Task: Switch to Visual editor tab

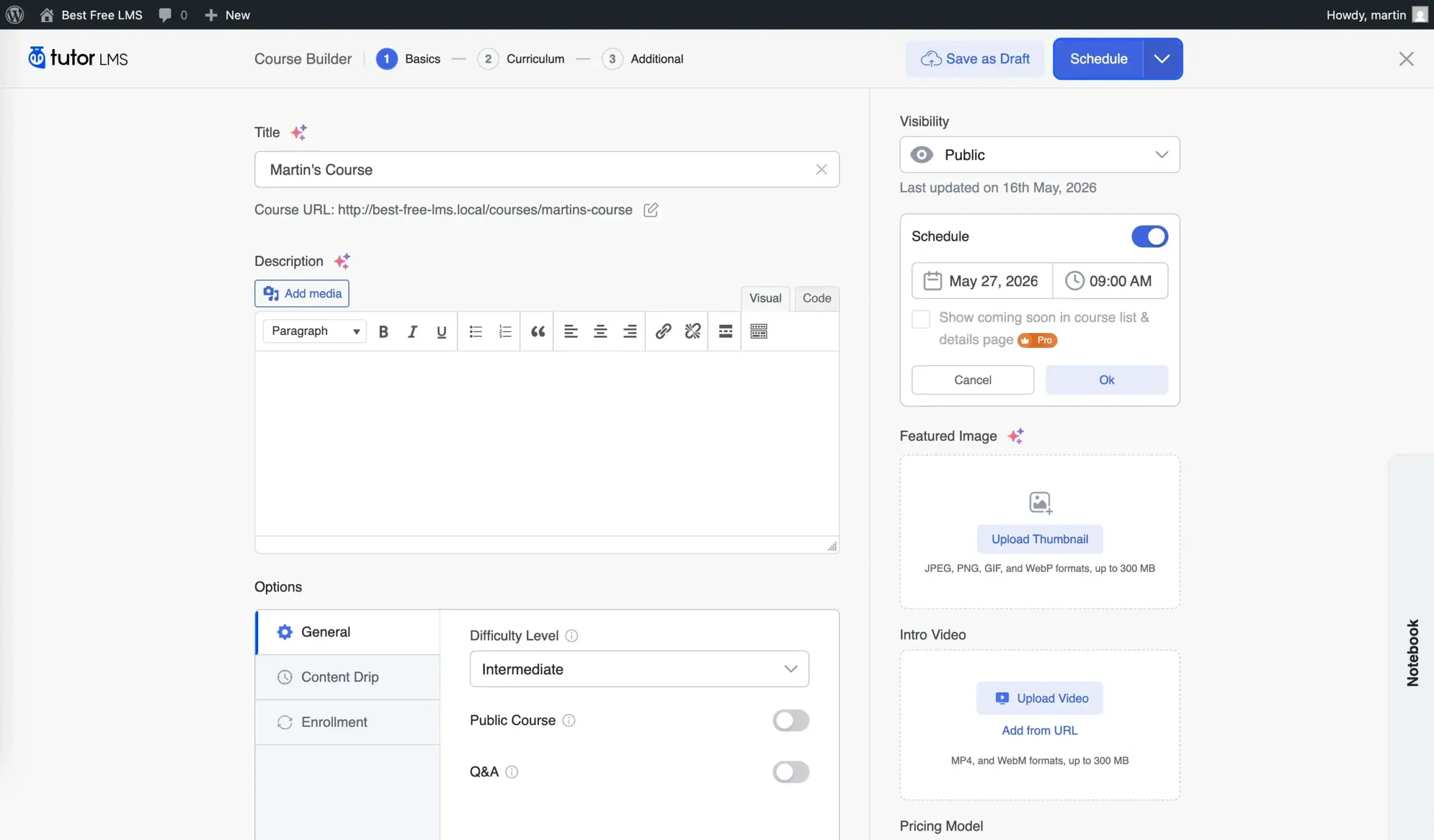Action: (x=765, y=298)
